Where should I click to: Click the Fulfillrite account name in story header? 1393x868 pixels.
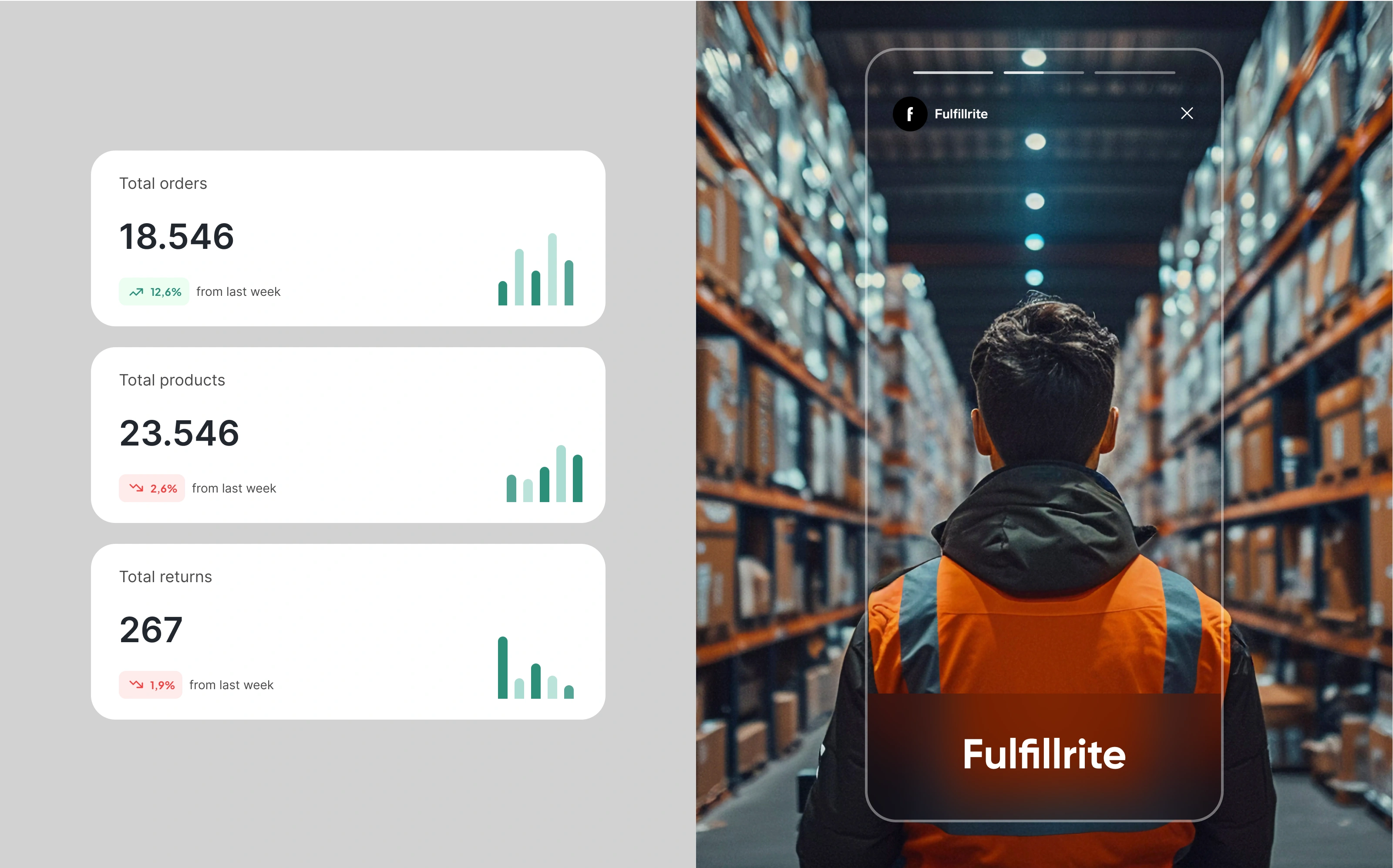[x=961, y=114]
